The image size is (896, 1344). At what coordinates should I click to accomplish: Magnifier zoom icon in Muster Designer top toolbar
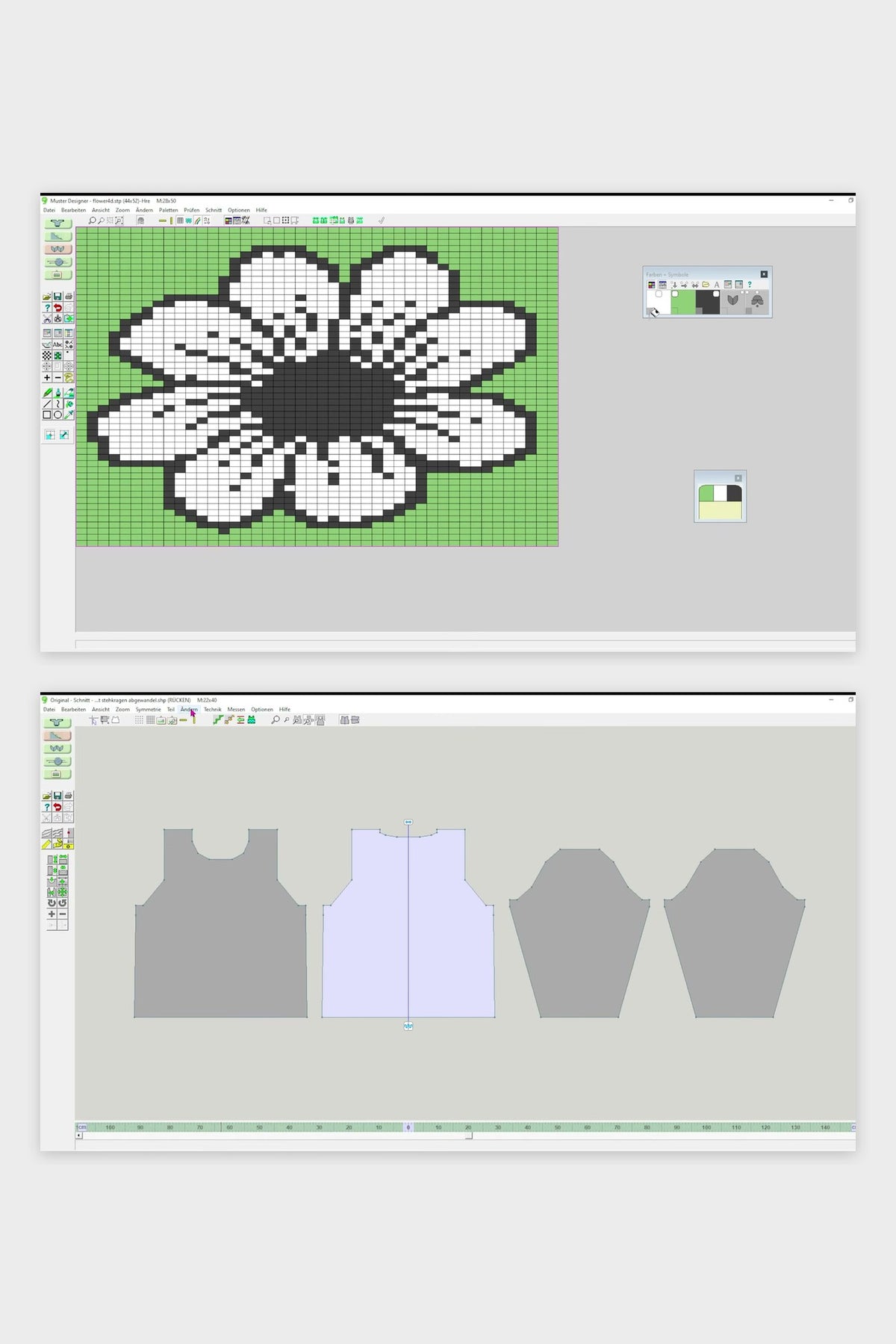coord(92,220)
